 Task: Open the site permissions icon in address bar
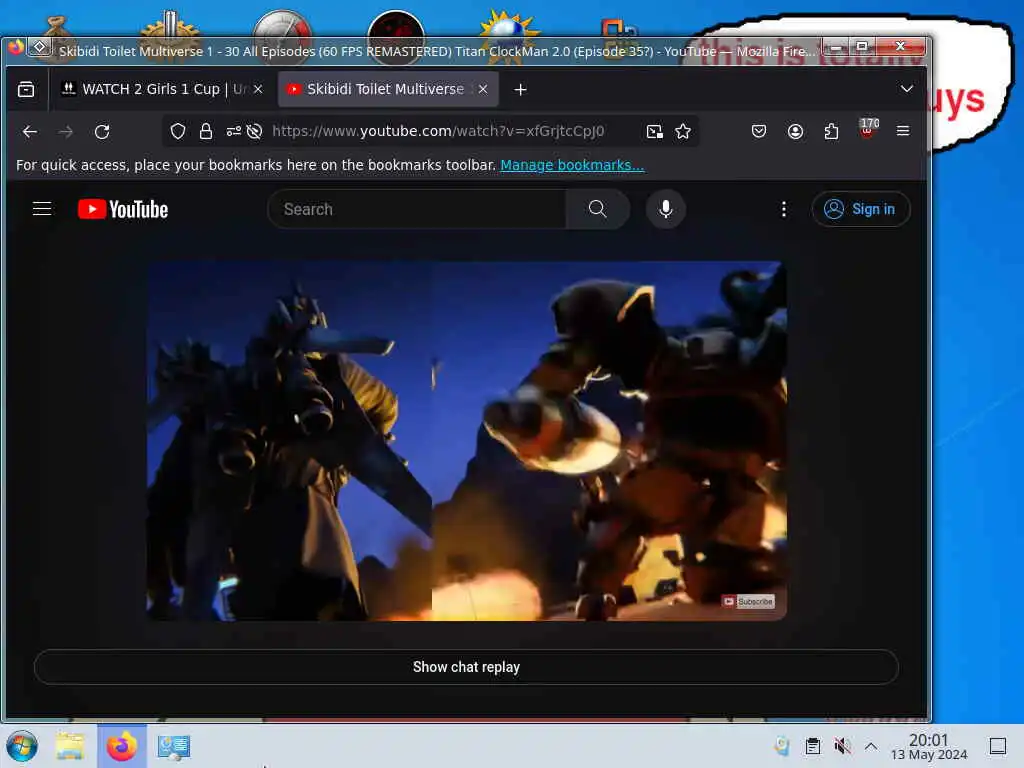click(x=233, y=131)
